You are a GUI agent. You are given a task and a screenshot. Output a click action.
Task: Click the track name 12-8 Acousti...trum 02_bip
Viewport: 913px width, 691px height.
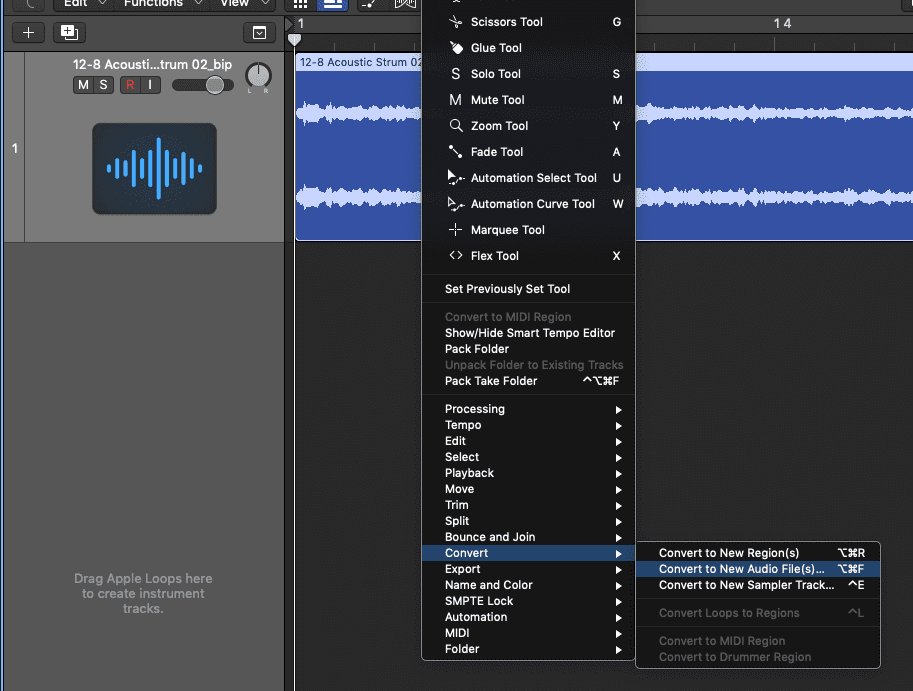click(153, 65)
